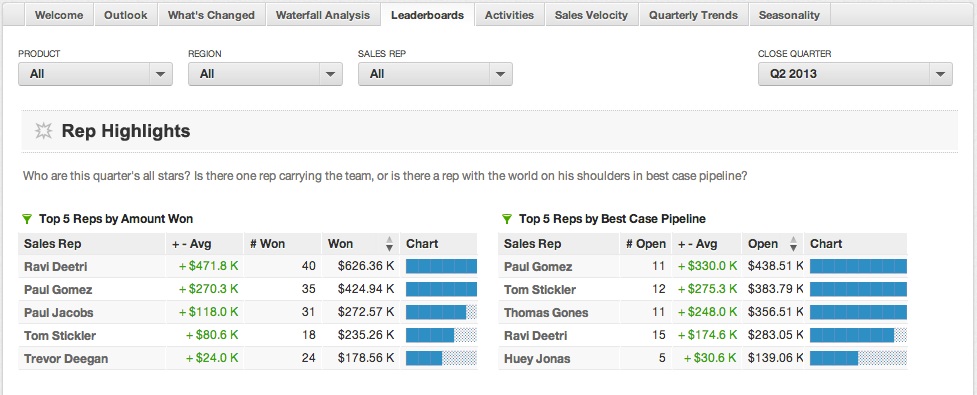Select the Seasonality tab
This screenshot has width=977, height=395.
point(789,15)
